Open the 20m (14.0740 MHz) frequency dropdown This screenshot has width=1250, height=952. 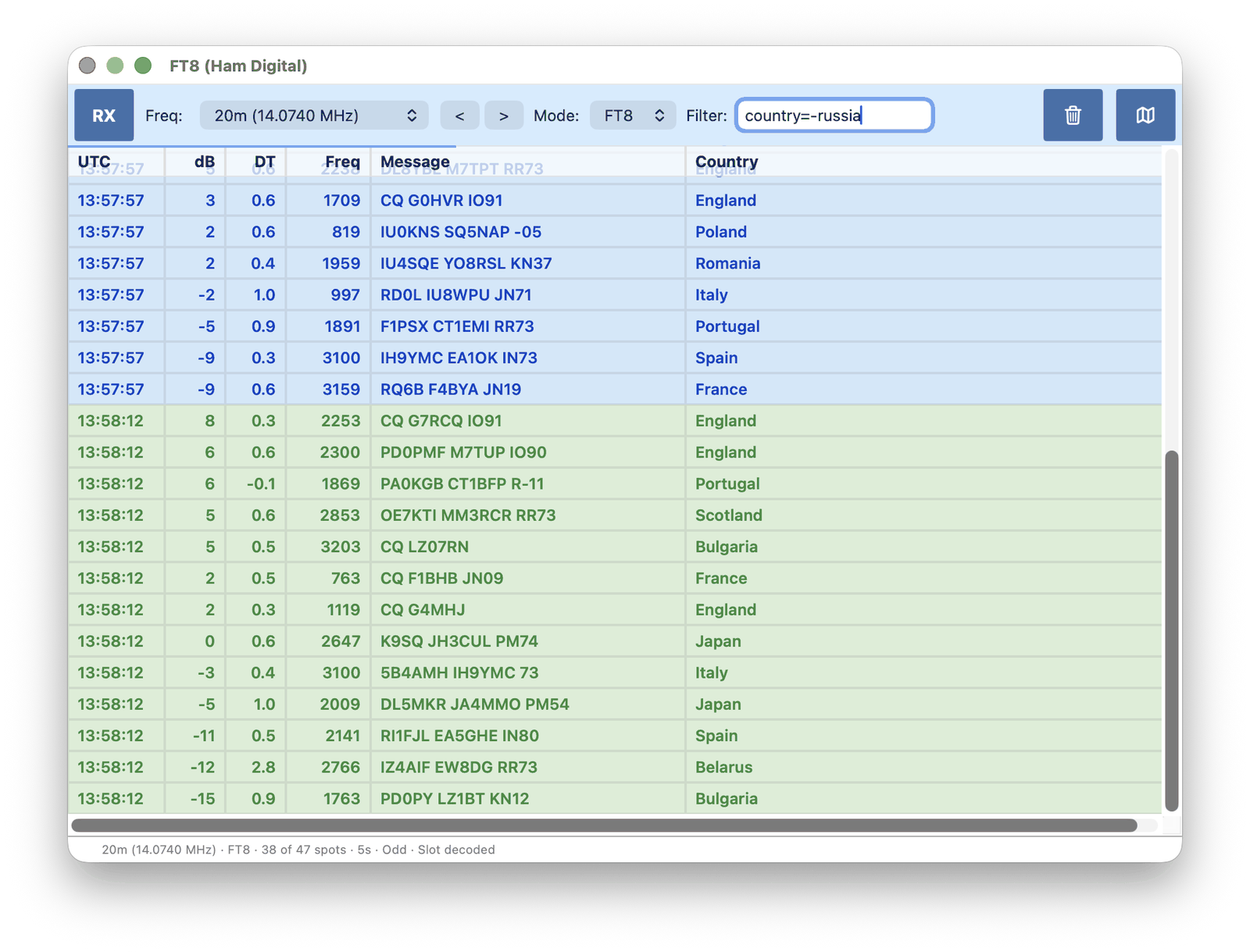coord(314,116)
